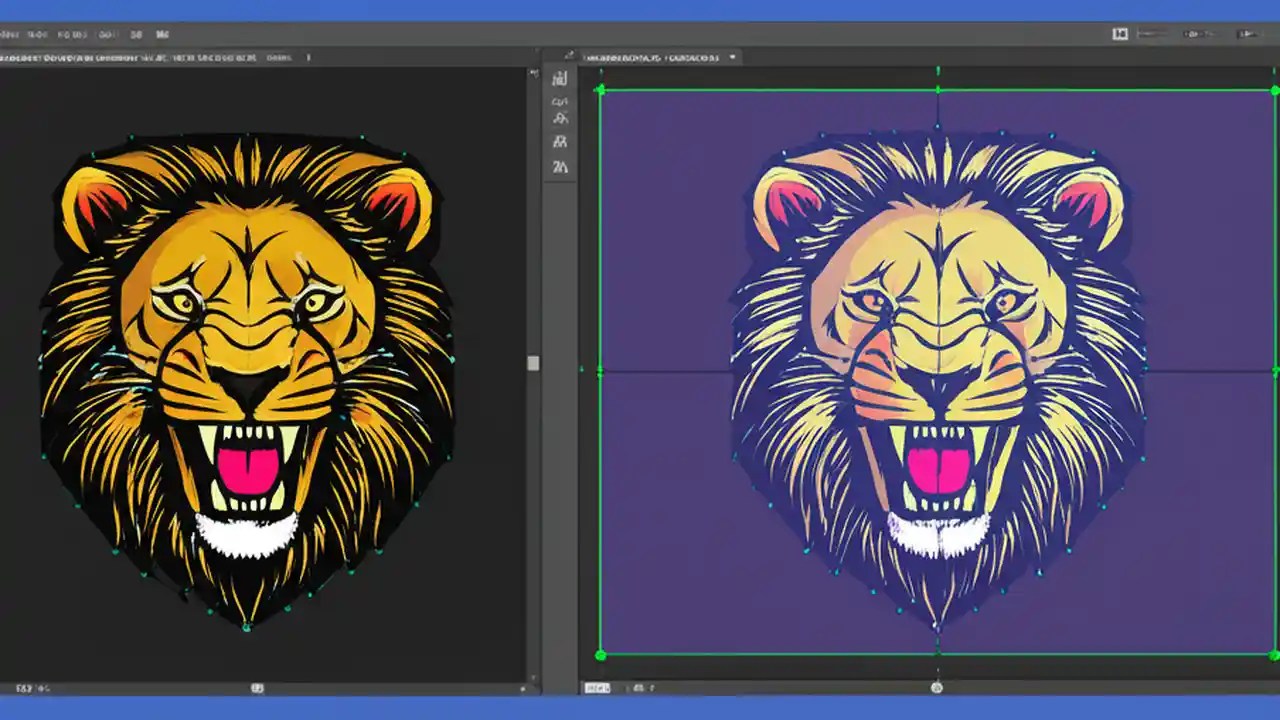Activate the third tool icon between the canvases
1280x720 pixels.
(560, 118)
